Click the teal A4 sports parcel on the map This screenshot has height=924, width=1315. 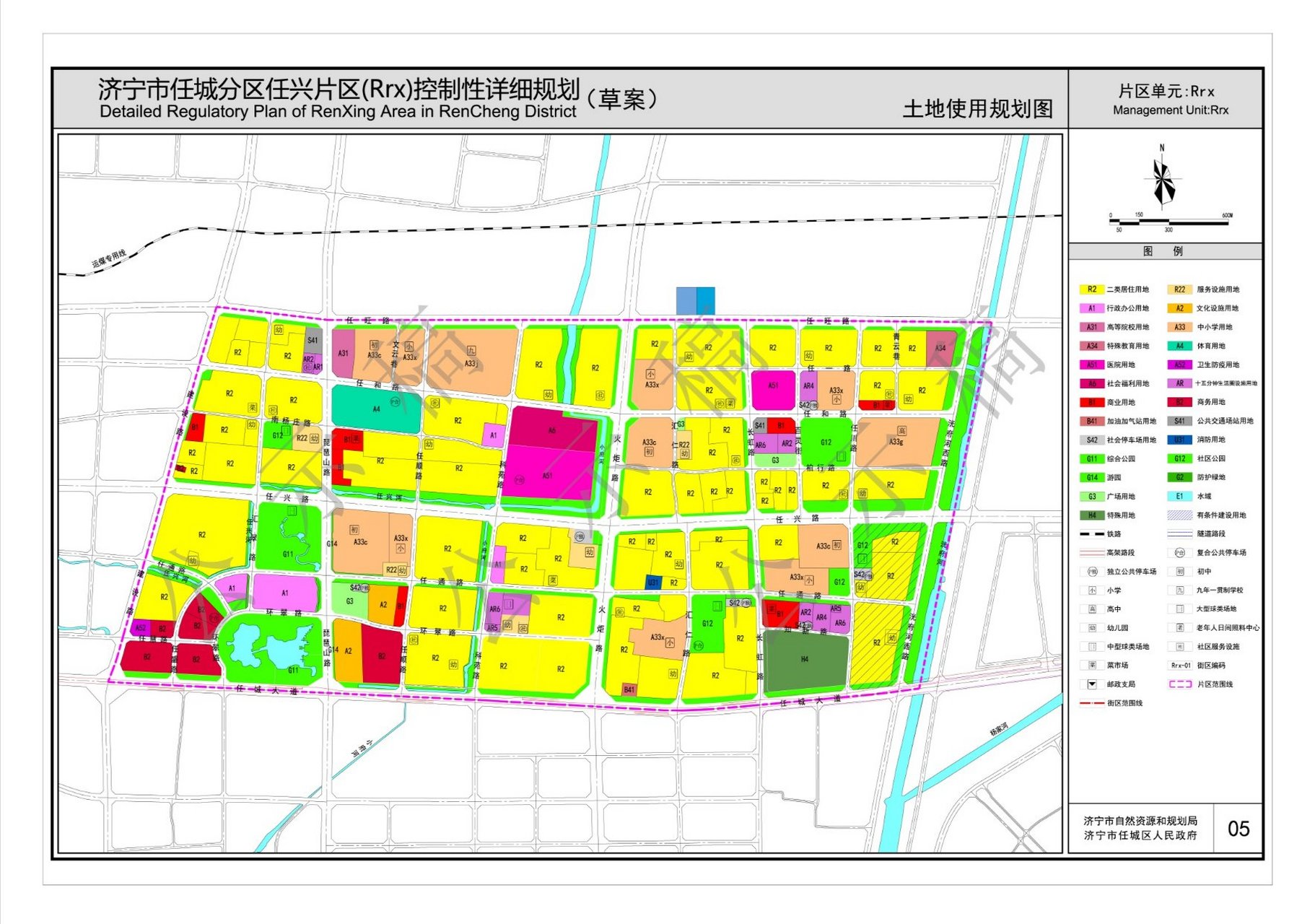click(376, 409)
